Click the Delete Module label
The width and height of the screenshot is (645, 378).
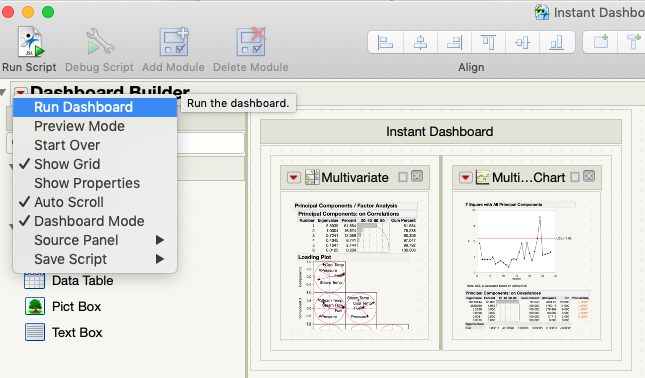[251, 67]
